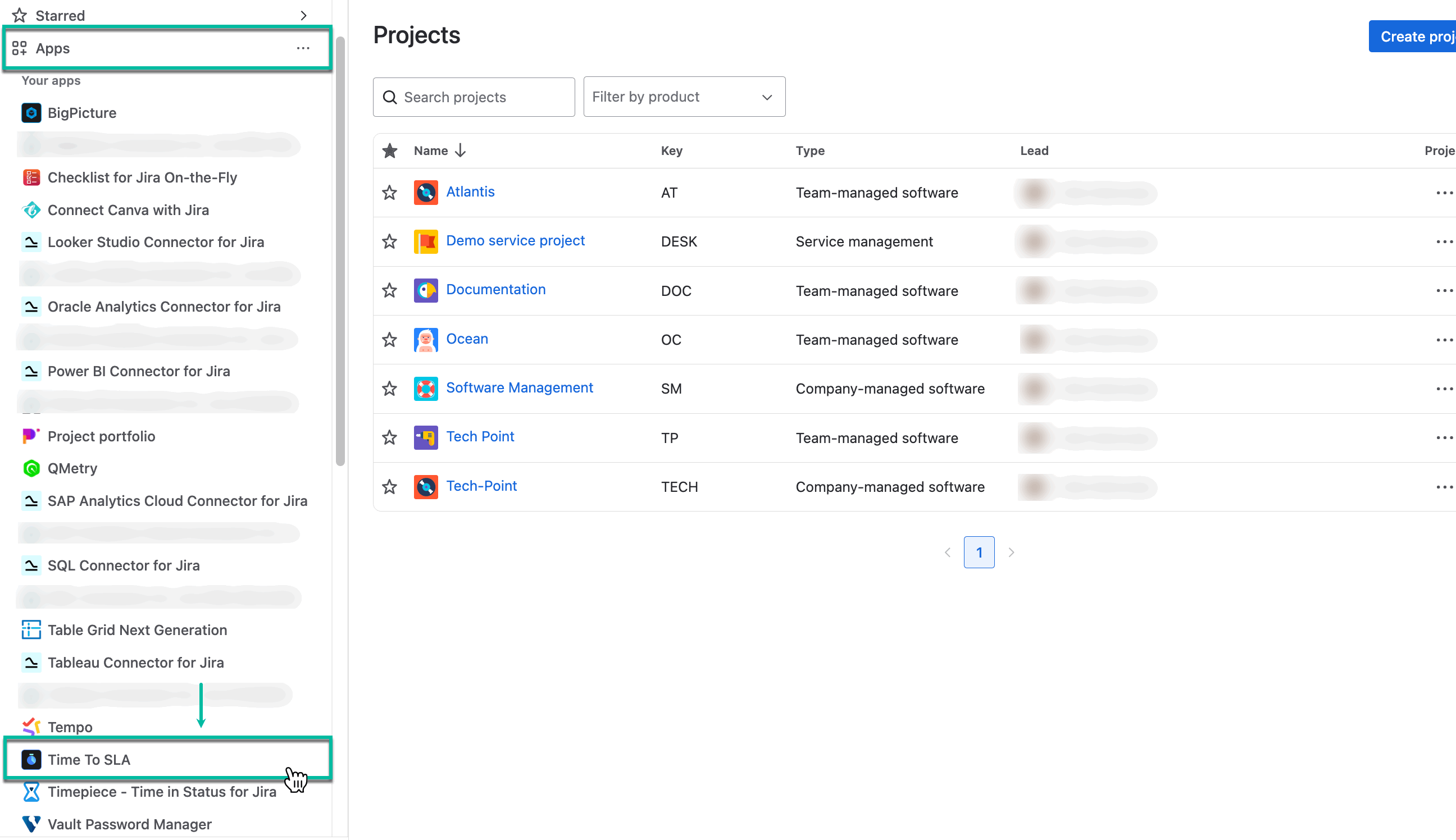Star the Atlantis project
The width and height of the screenshot is (1456, 840).
(389, 192)
